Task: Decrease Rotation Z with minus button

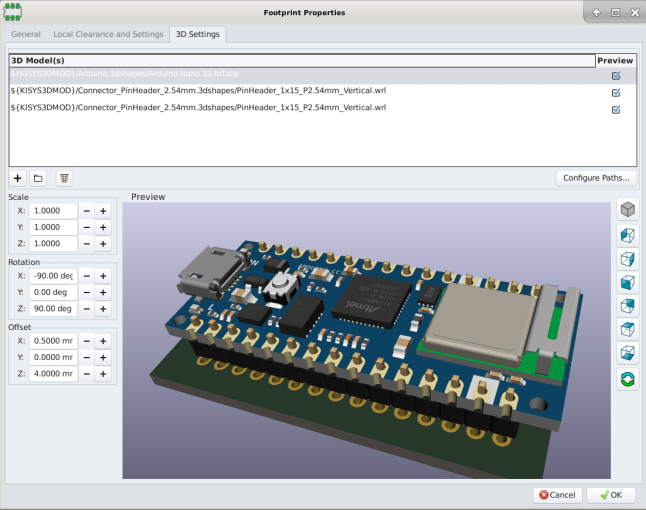Action: coord(87,309)
